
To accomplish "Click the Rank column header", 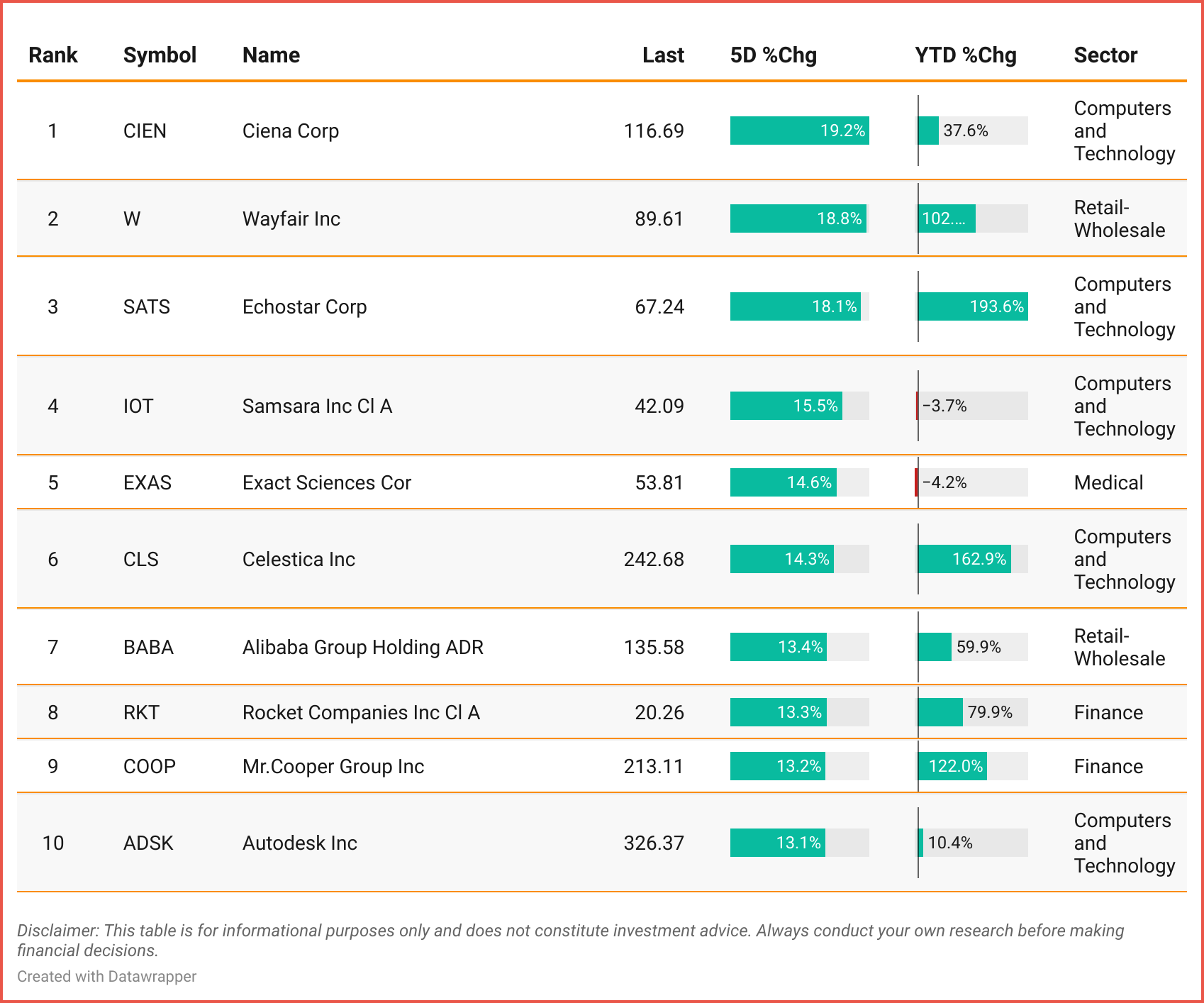I will click(52, 55).
